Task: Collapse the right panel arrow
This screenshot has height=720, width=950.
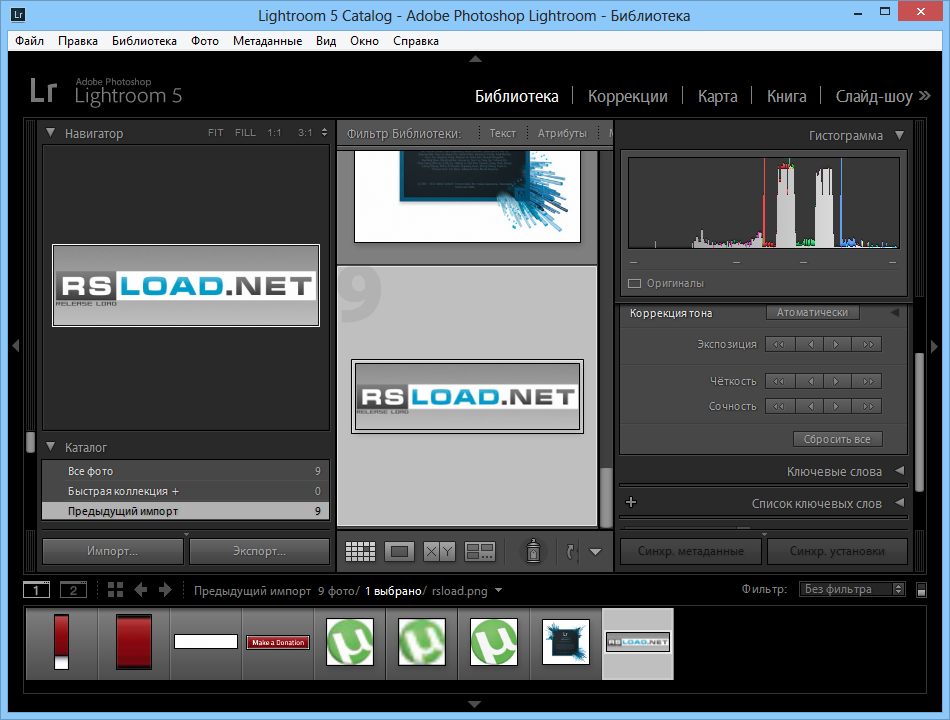Action: click(934, 346)
